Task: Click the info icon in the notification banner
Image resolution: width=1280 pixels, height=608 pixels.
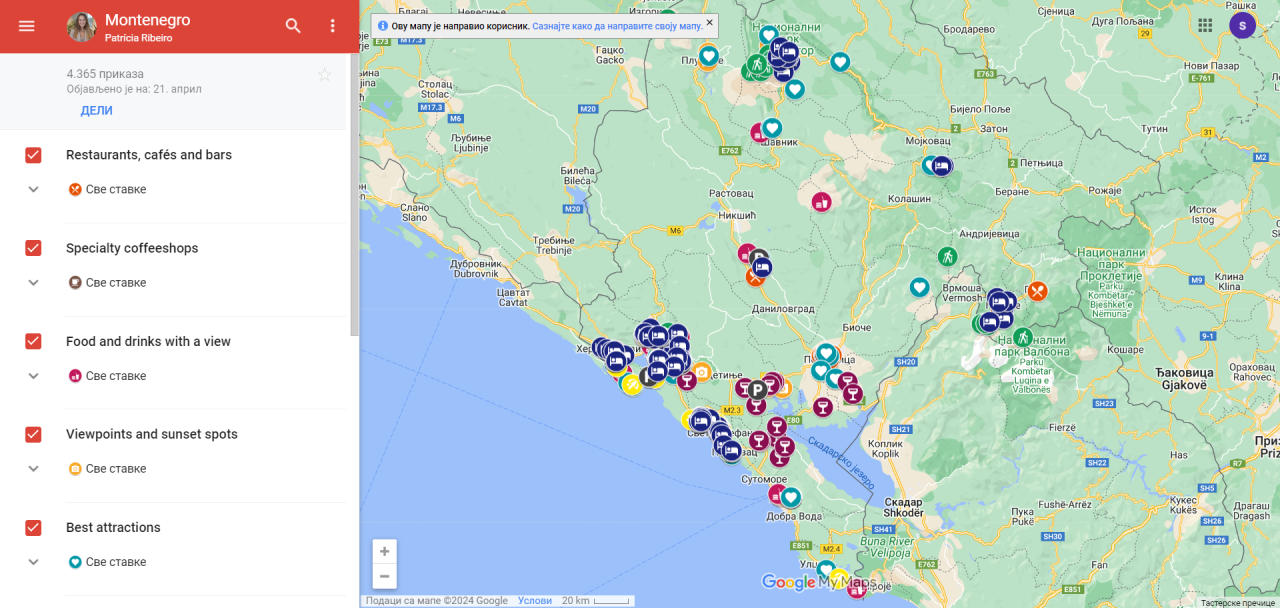Action: pos(382,25)
